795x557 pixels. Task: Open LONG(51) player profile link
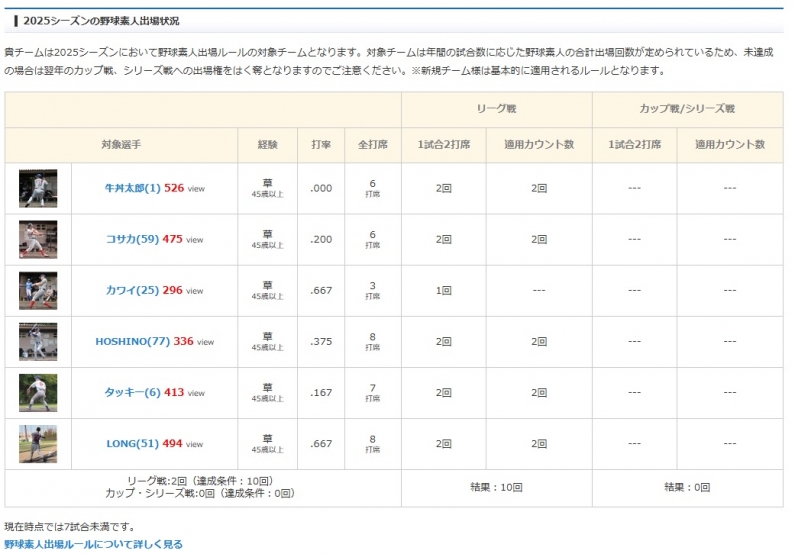(x=133, y=443)
